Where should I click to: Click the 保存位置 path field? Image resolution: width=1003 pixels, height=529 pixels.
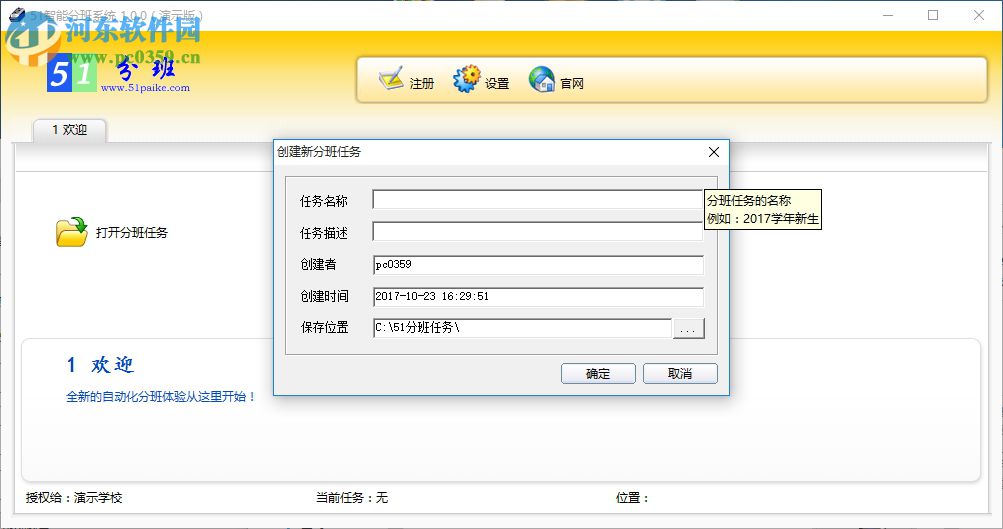(522, 328)
